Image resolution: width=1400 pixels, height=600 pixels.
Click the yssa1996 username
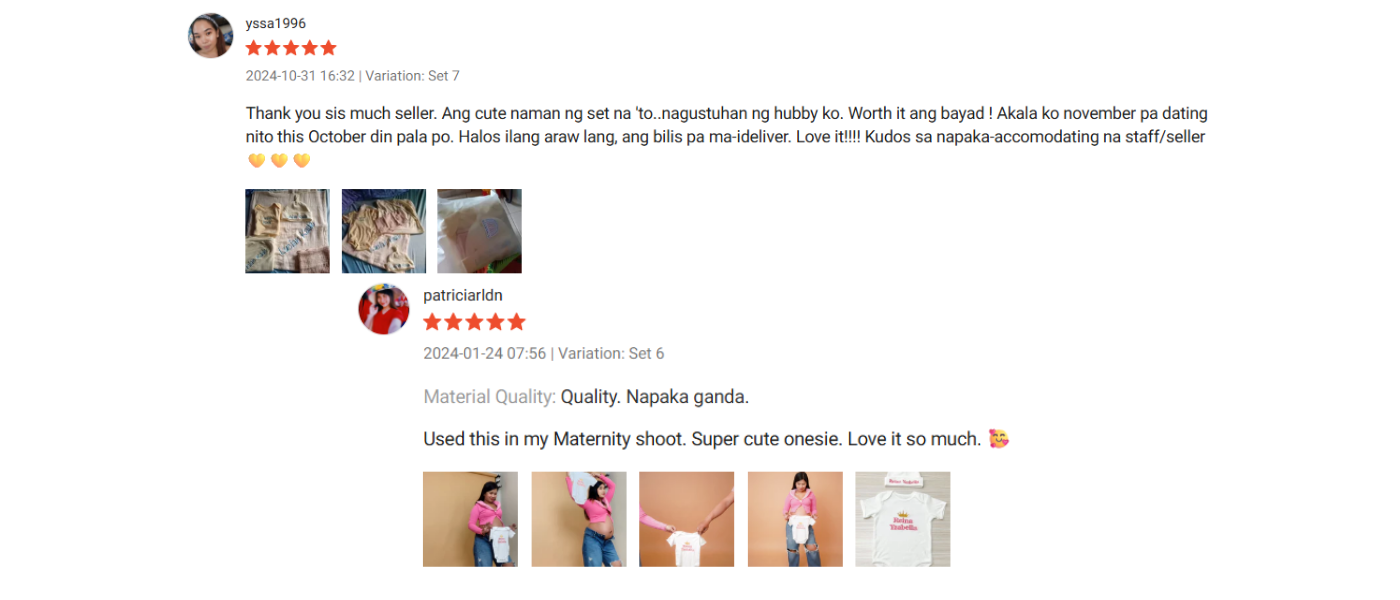coord(276,23)
